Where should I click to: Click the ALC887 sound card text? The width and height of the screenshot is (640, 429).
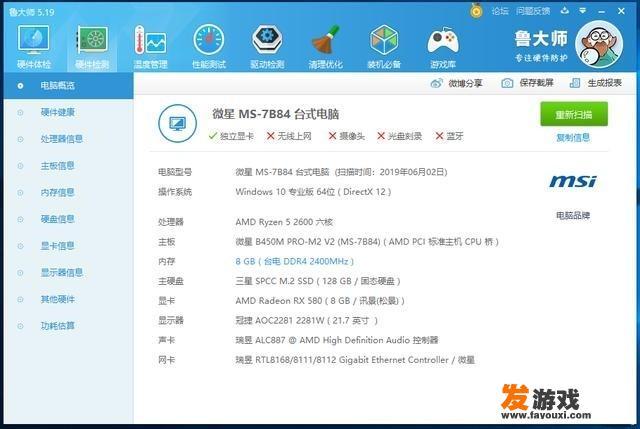click(x=337, y=340)
